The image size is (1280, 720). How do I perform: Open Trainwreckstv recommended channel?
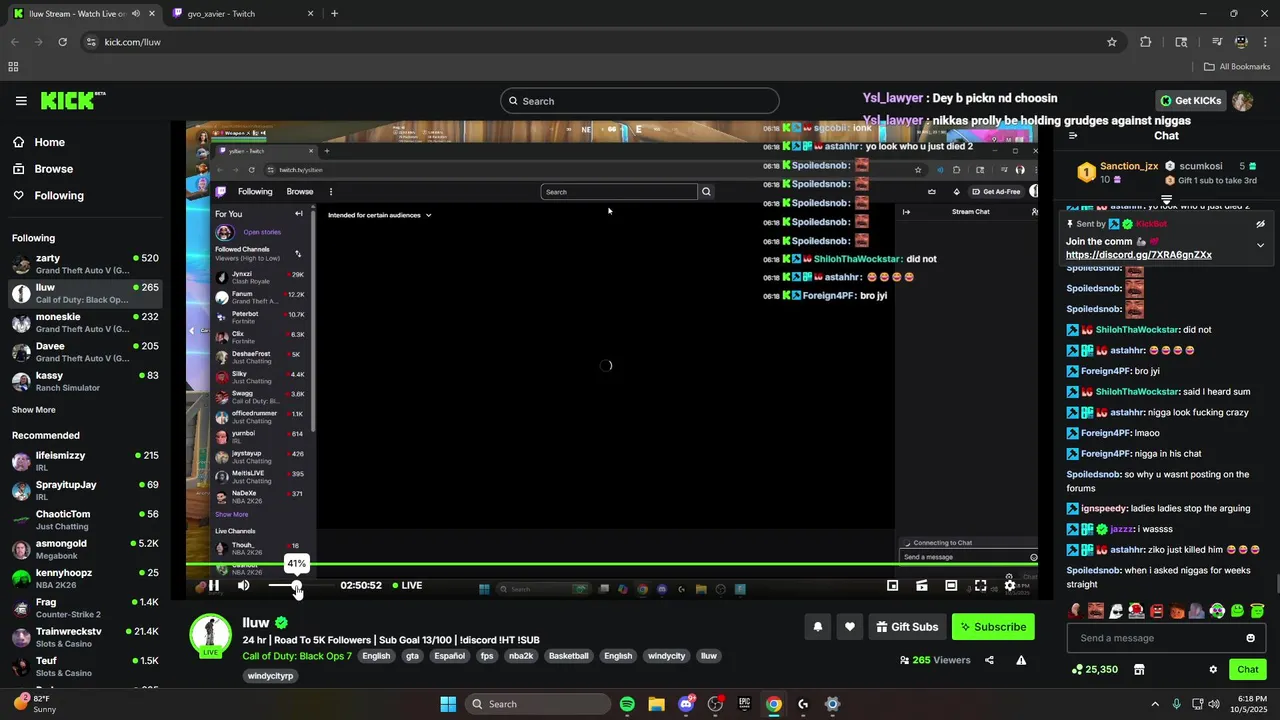(x=85, y=638)
